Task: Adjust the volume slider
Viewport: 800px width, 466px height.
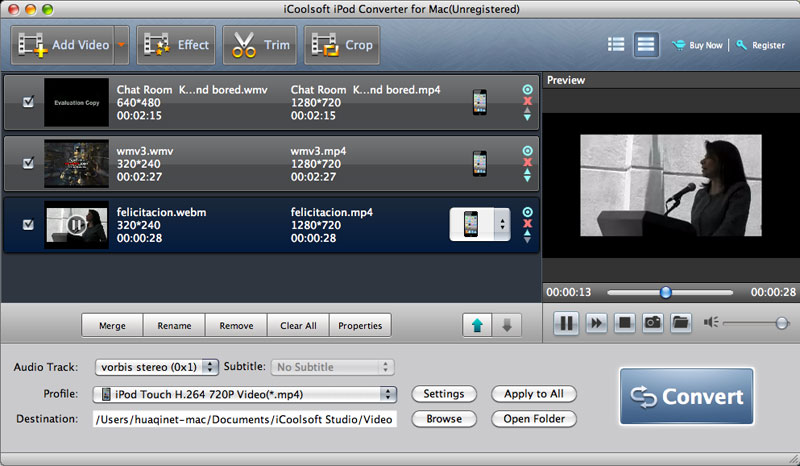Action: point(781,323)
